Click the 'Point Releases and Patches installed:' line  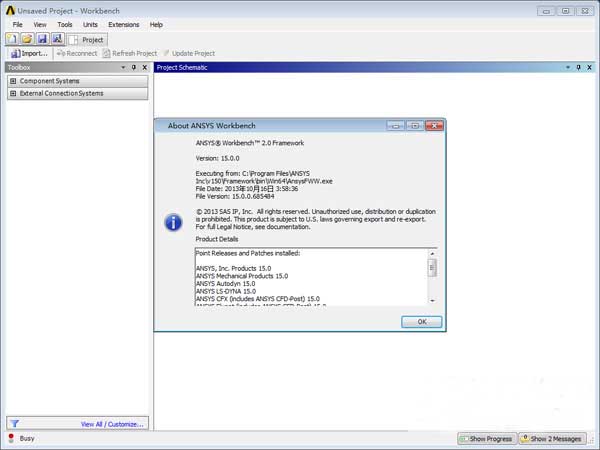[x=248, y=253]
